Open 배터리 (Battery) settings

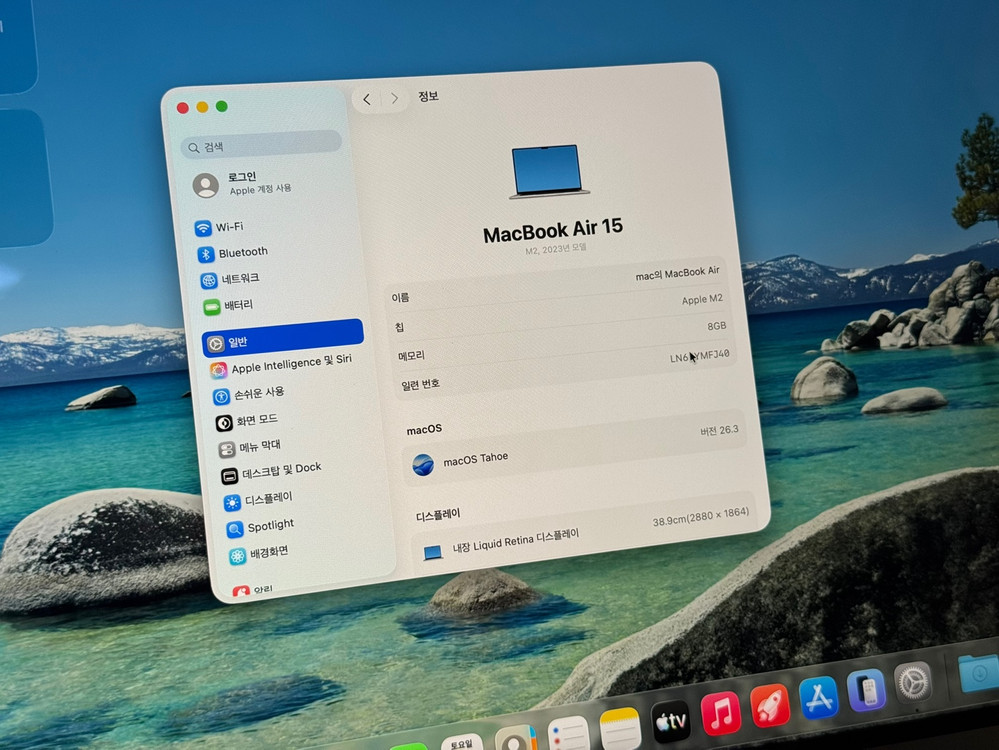click(x=237, y=305)
